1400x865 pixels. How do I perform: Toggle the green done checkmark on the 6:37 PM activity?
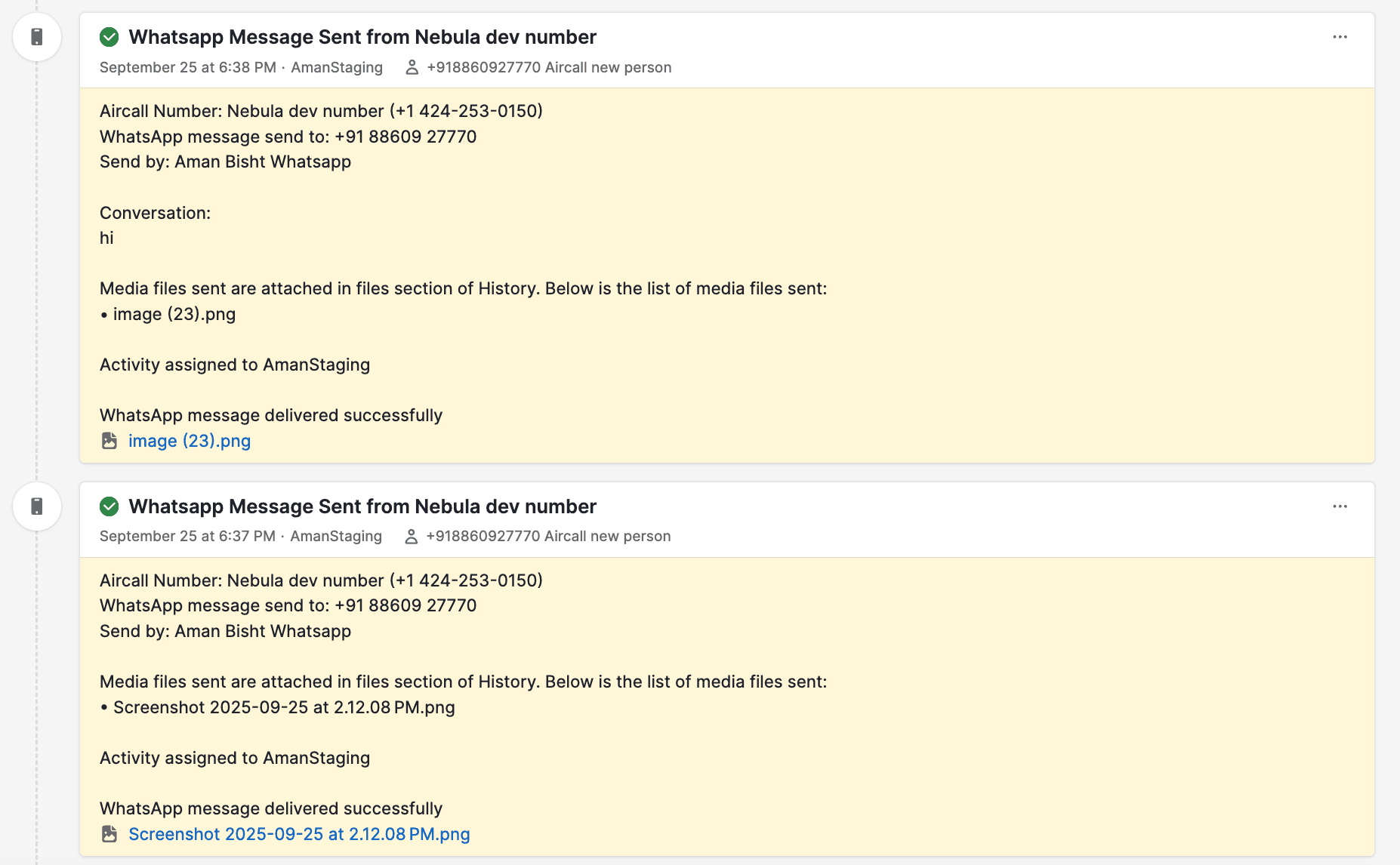pyautogui.click(x=109, y=506)
